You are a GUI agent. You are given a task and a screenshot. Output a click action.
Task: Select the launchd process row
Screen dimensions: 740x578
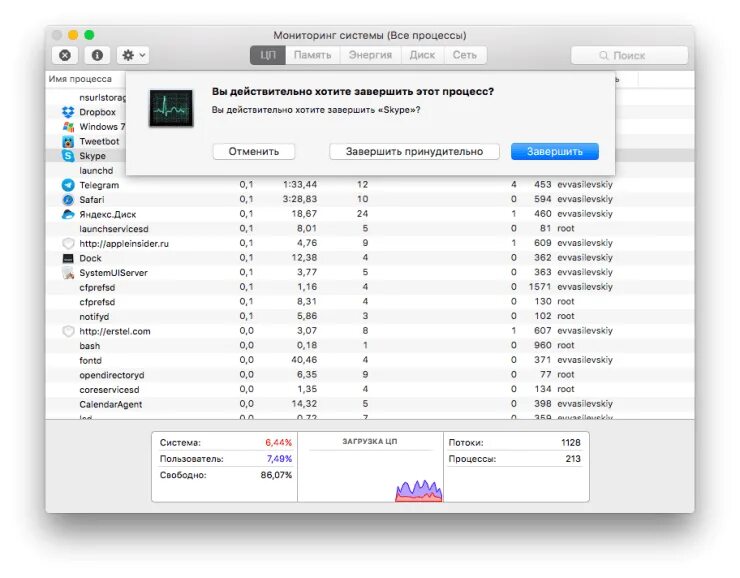coord(96,170)
